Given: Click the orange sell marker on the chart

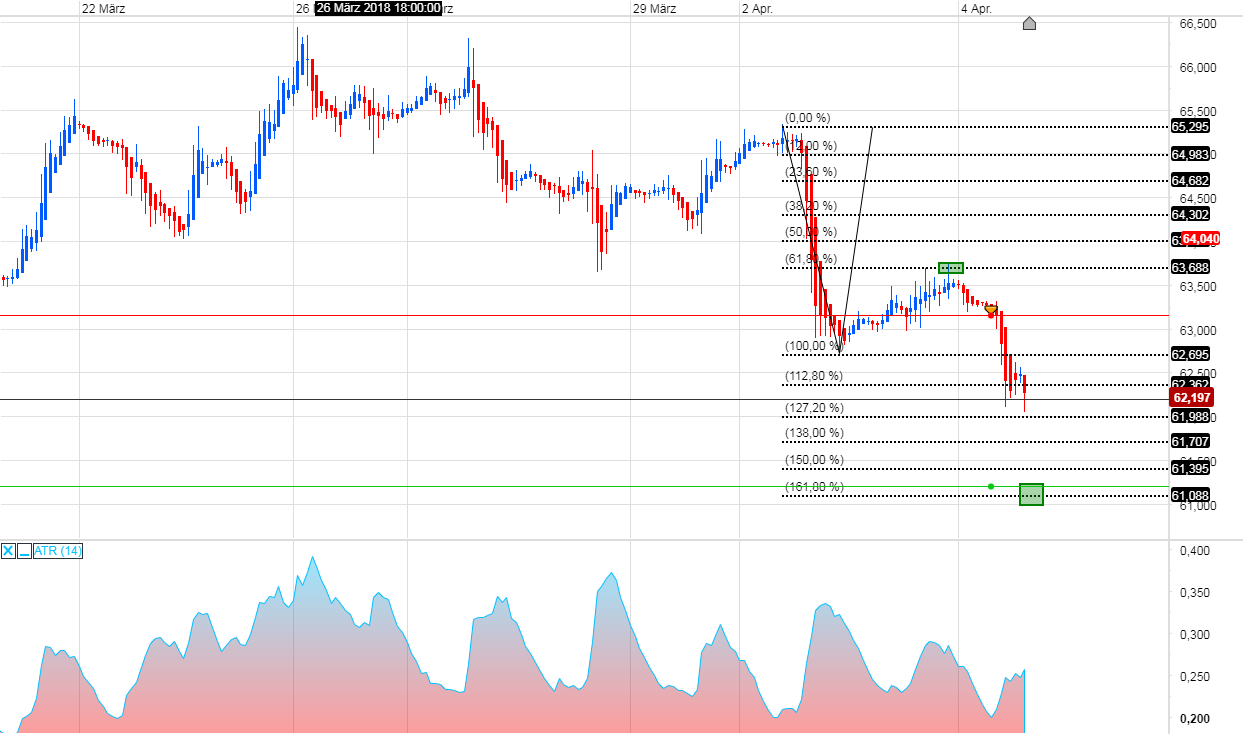Looking at the screenshot, I should coord(990,308).
